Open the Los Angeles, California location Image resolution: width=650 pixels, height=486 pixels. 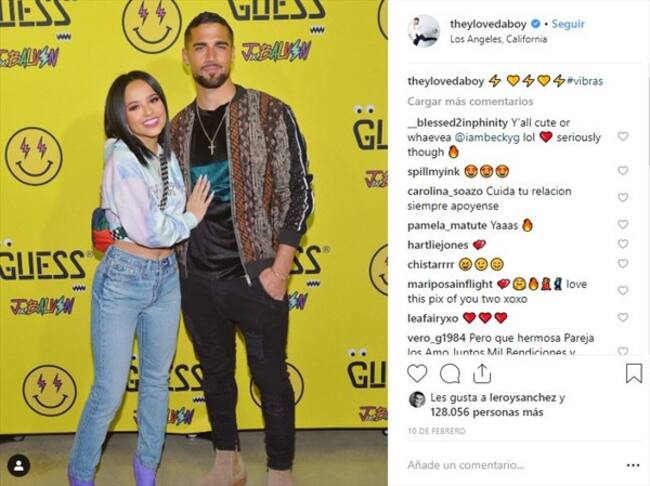[498, 39]
